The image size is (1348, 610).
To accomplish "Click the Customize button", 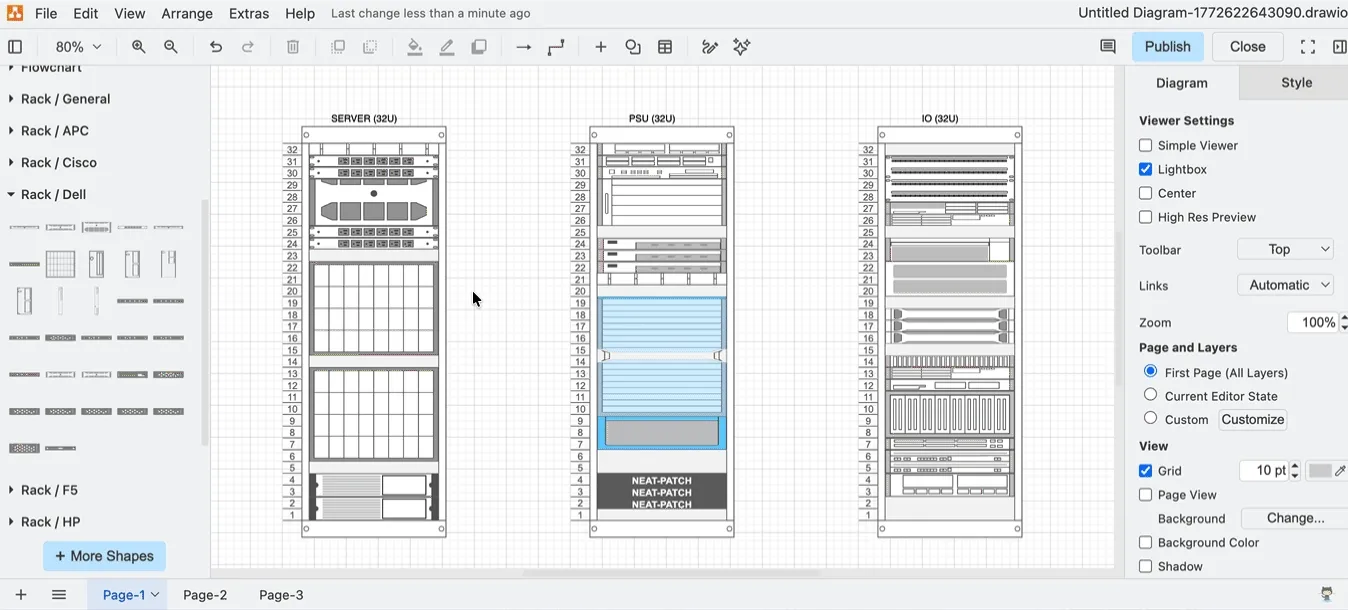I will pos(1253,420).
